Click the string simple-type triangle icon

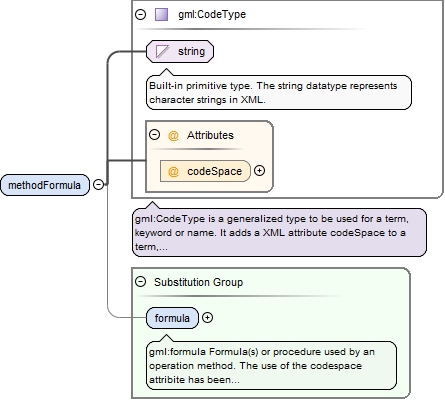162,52
